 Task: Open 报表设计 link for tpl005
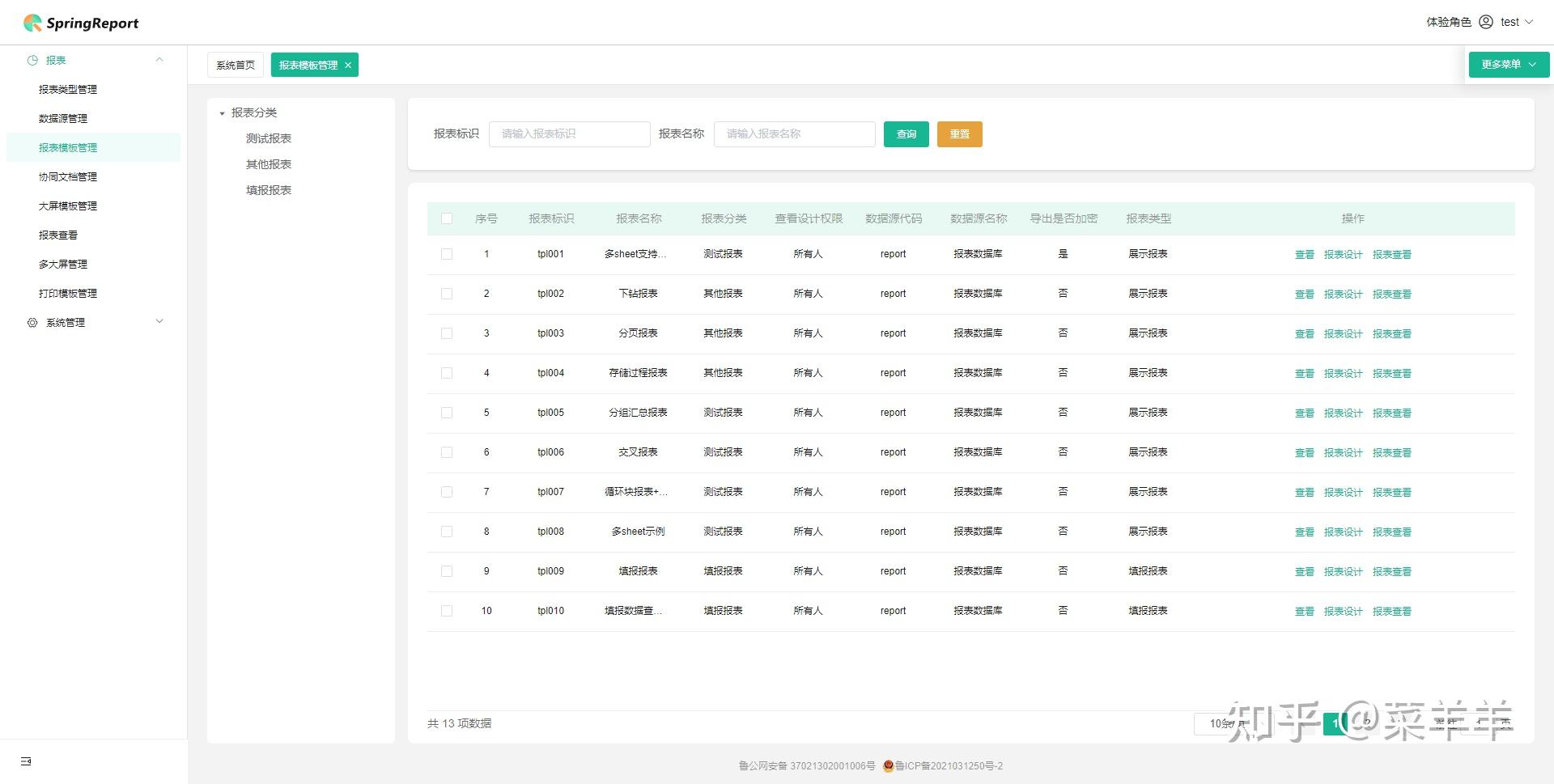pyautogui.click(x=1344, y=413)
